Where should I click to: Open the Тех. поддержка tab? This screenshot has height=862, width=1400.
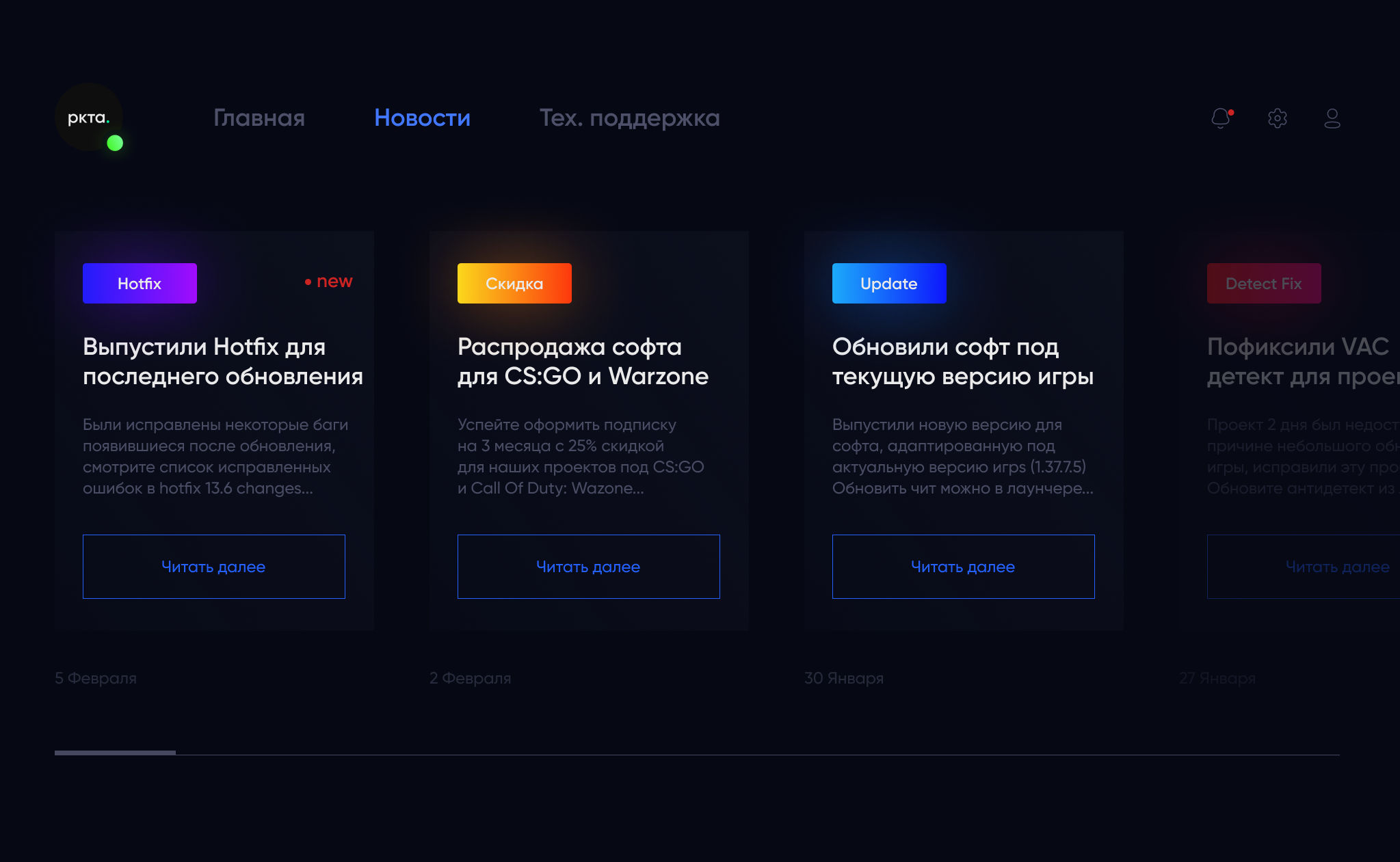tap(629, 118)
